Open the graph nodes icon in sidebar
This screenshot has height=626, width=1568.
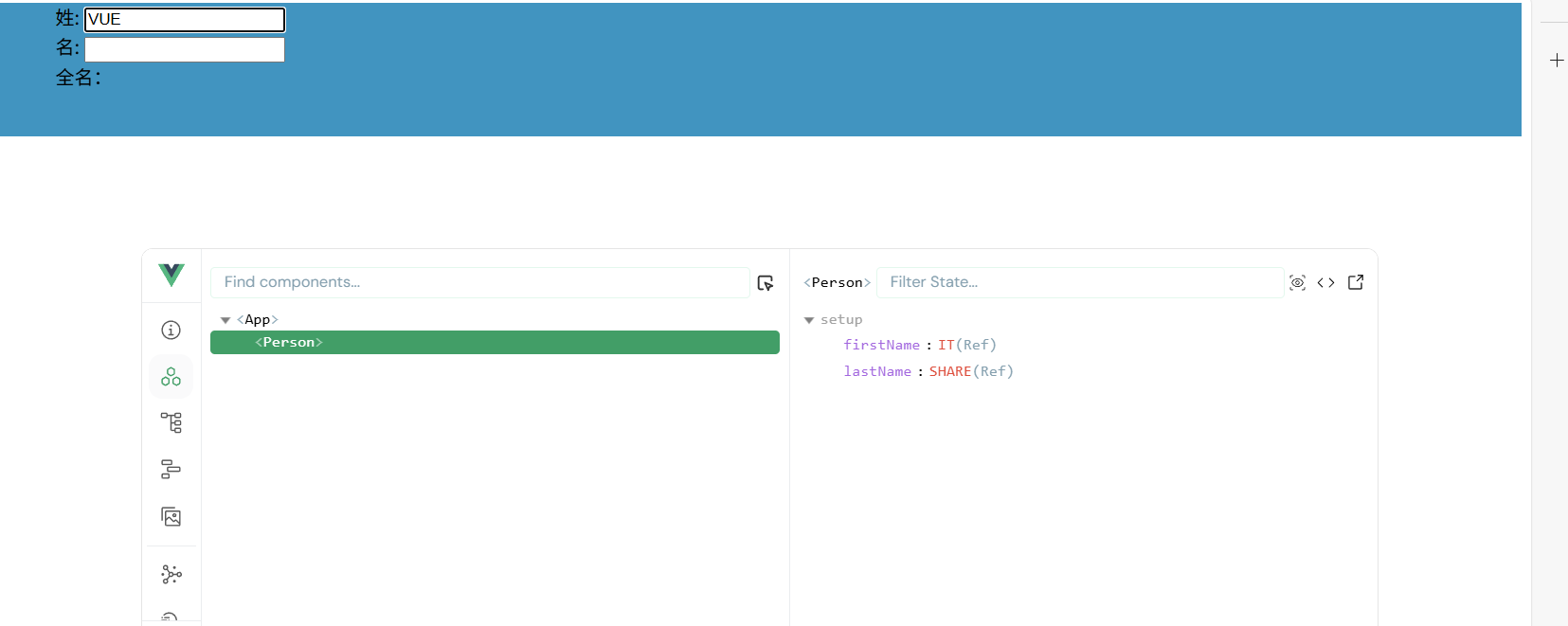point(171,574)
